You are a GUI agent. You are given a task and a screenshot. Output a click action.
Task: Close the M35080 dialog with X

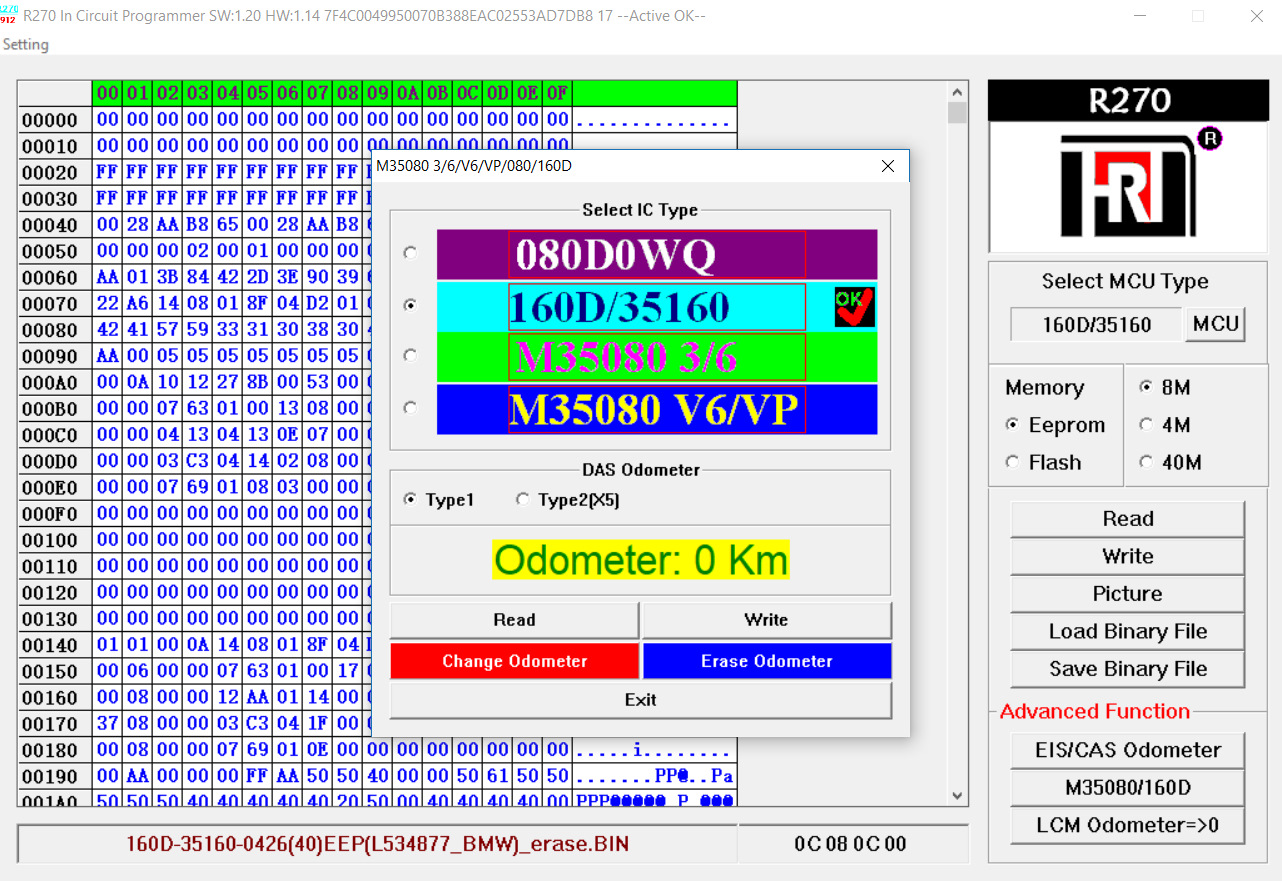[x=888, y=166]
